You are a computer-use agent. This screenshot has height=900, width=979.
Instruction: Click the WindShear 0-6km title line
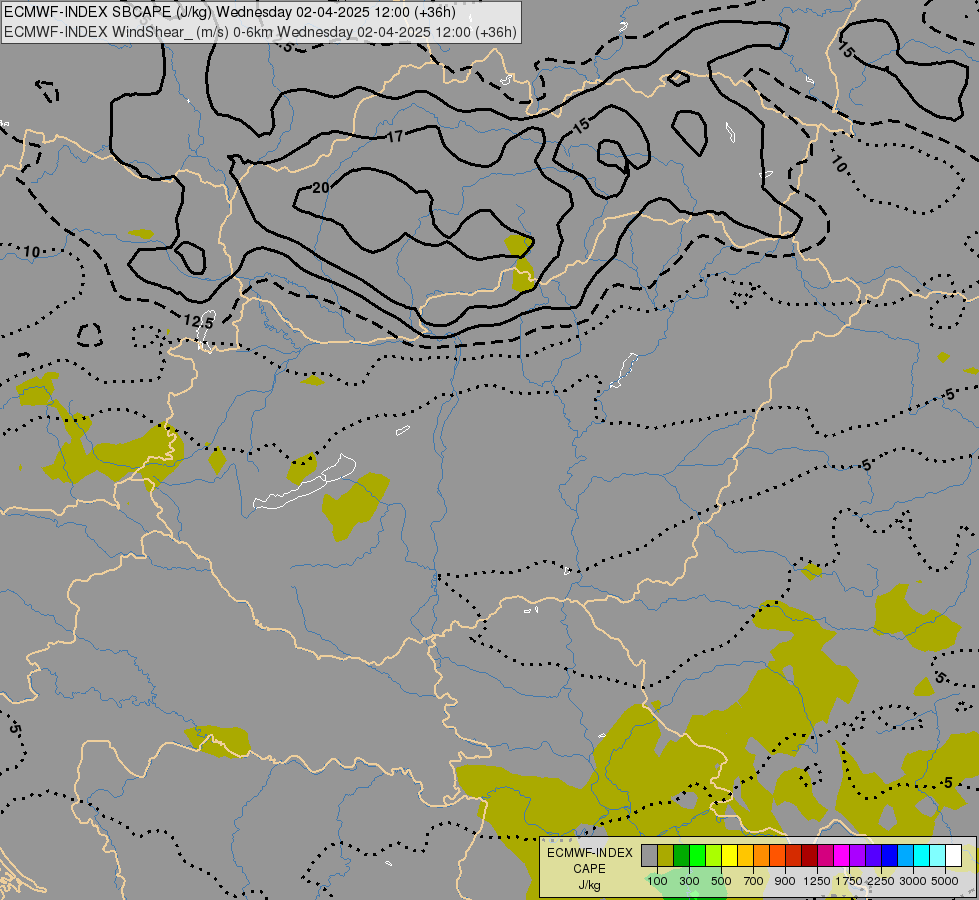click(x=260, y=32)
